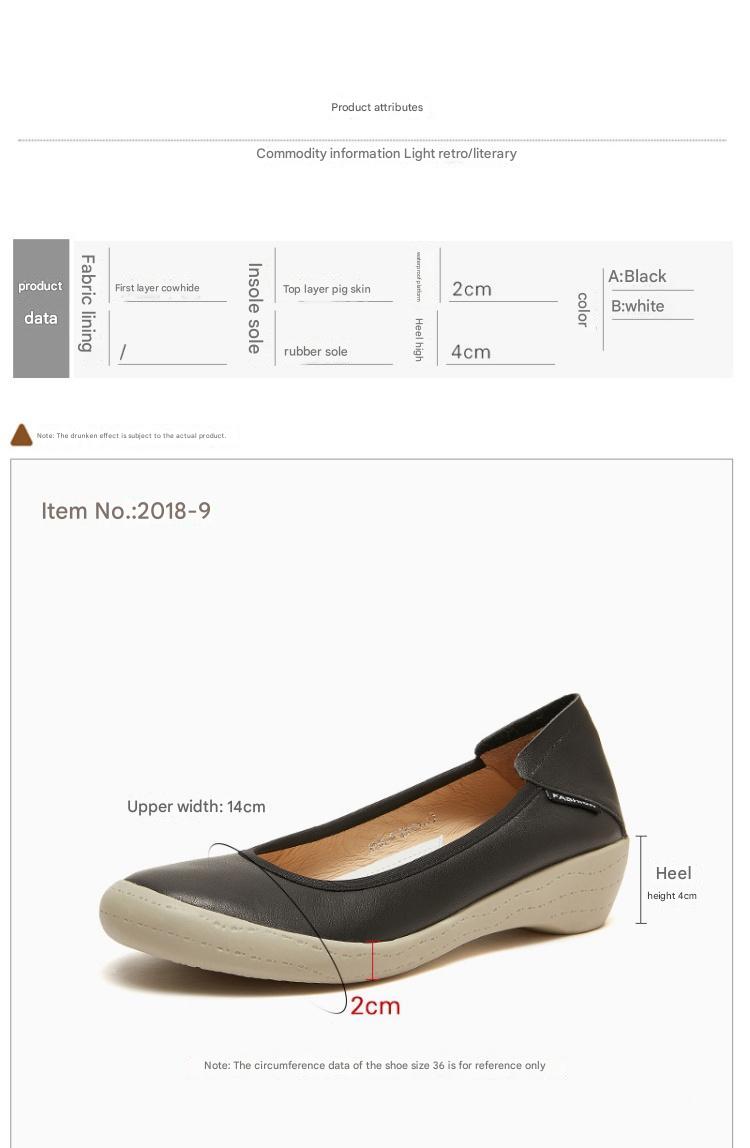Click the Heel height bracket indicator
The image size is (750, 1148).
pyautogui.click(x=641, y=879)
